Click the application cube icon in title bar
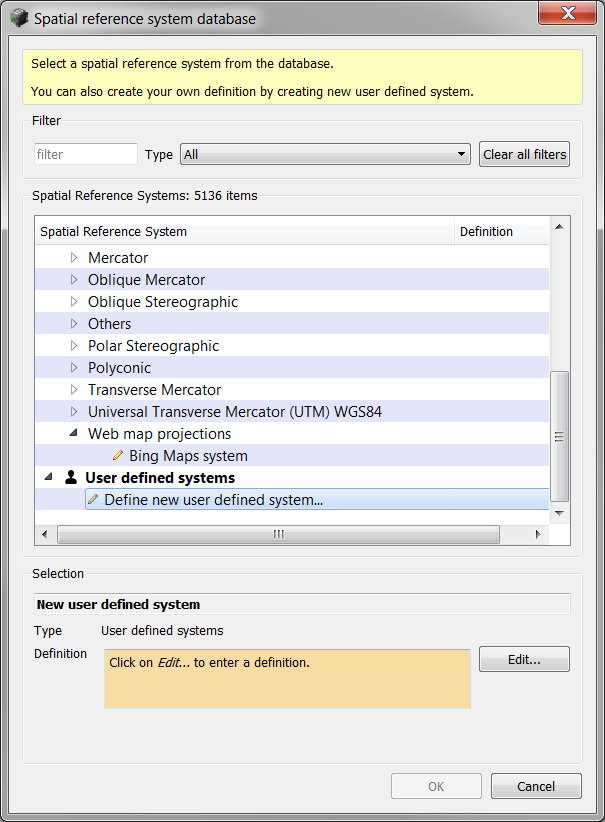The image size is (605, 822). tap(19, 18)
